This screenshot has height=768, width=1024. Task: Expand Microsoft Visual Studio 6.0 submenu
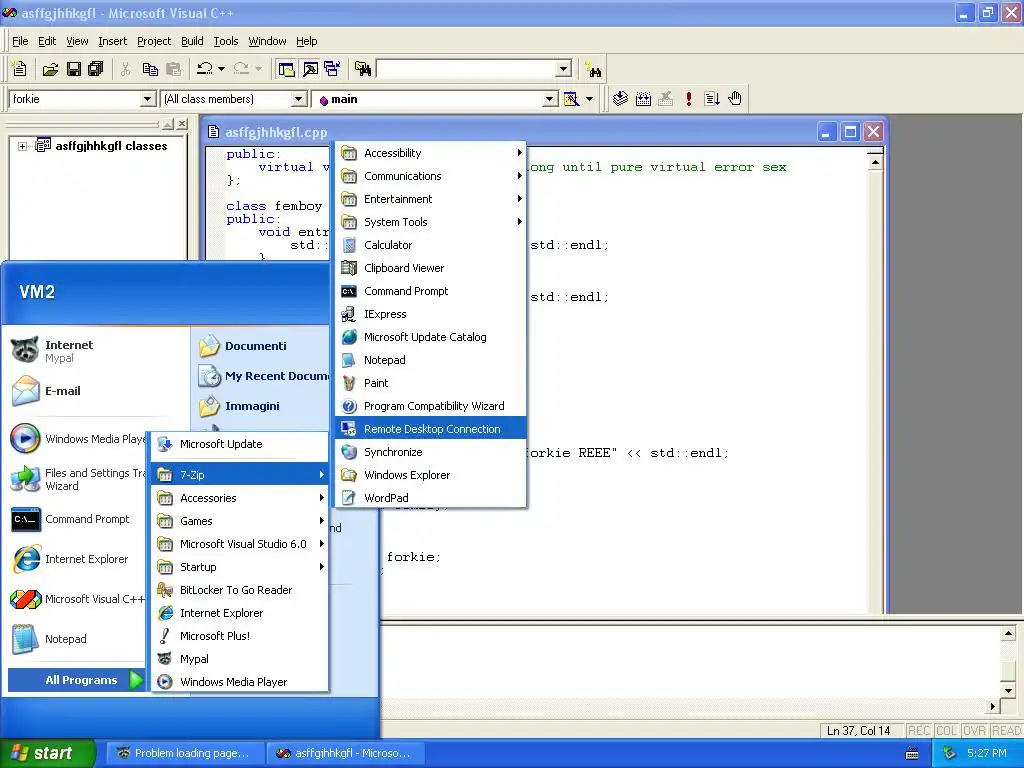click(240, 544)
